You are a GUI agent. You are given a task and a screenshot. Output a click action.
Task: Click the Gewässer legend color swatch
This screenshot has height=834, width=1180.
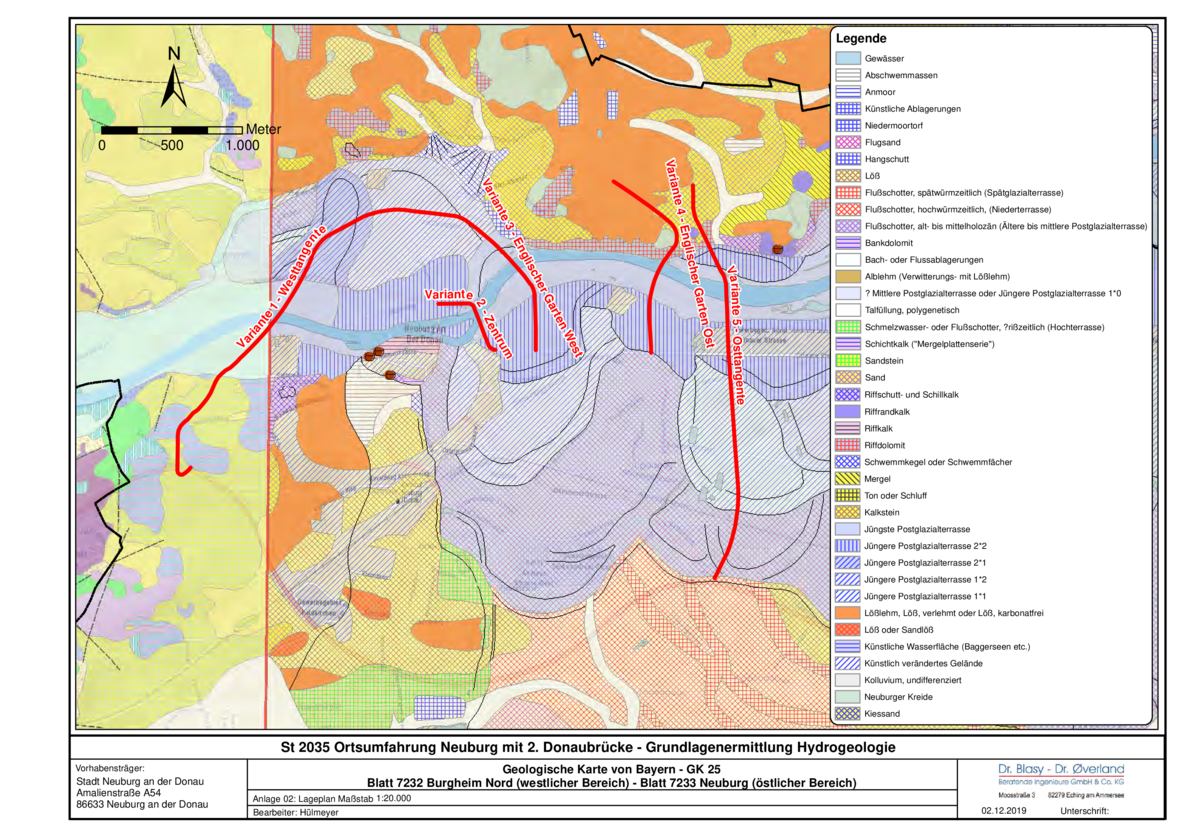[848, 58]
